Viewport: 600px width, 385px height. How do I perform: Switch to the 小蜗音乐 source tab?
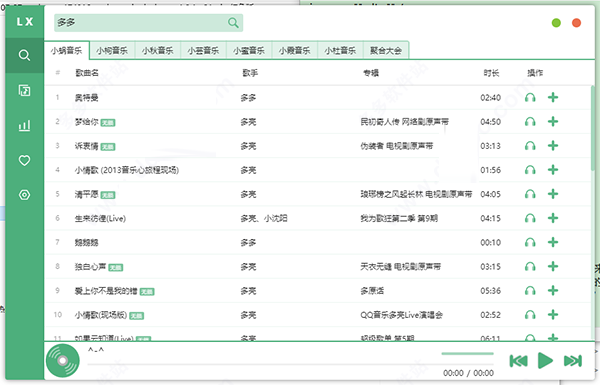[67, 50]
